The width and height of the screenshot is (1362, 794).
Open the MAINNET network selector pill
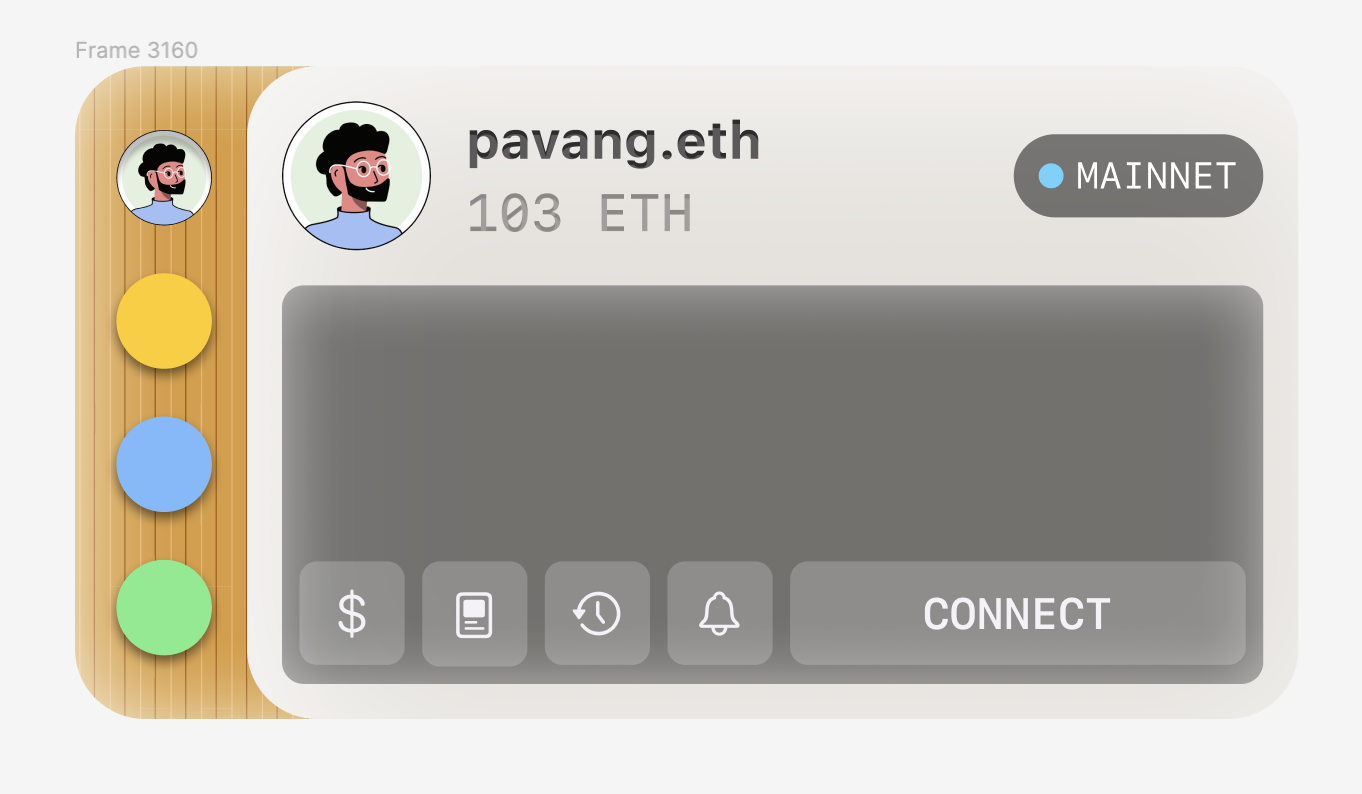(x=1138, y=176)
